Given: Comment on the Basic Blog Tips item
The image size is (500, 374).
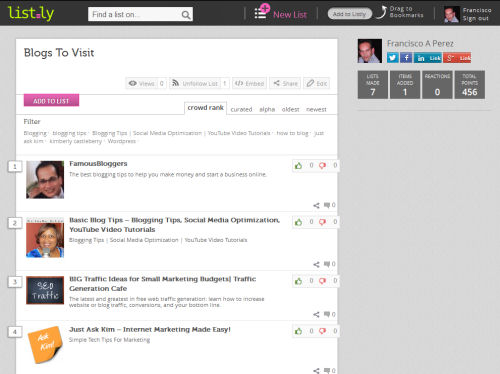Looking at the screenshot, I should click(329, 264).
